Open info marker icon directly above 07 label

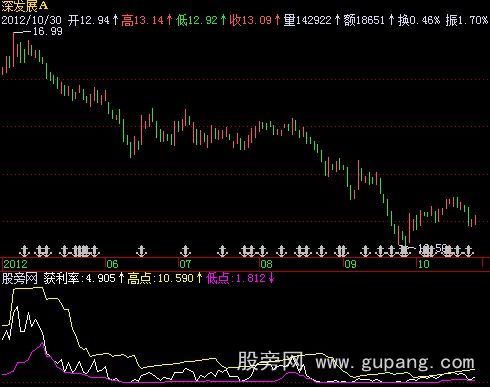point(185,251)
